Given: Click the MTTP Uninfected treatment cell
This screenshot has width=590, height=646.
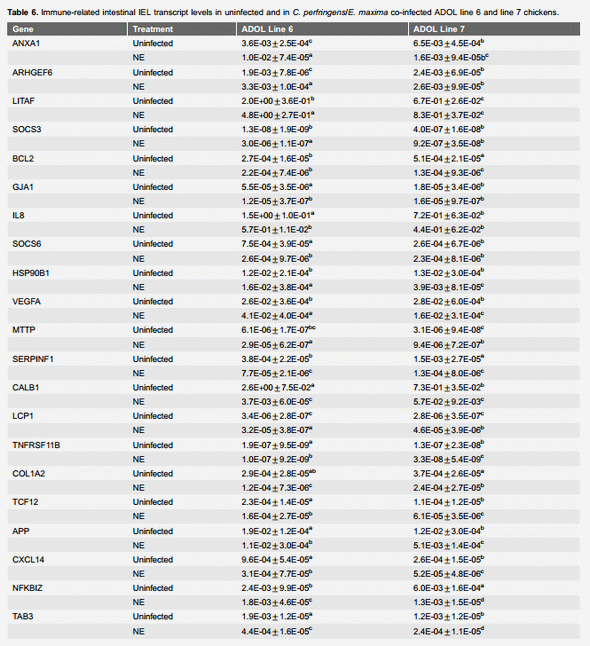Looking at the screenshot, I should tap(152, 330).
